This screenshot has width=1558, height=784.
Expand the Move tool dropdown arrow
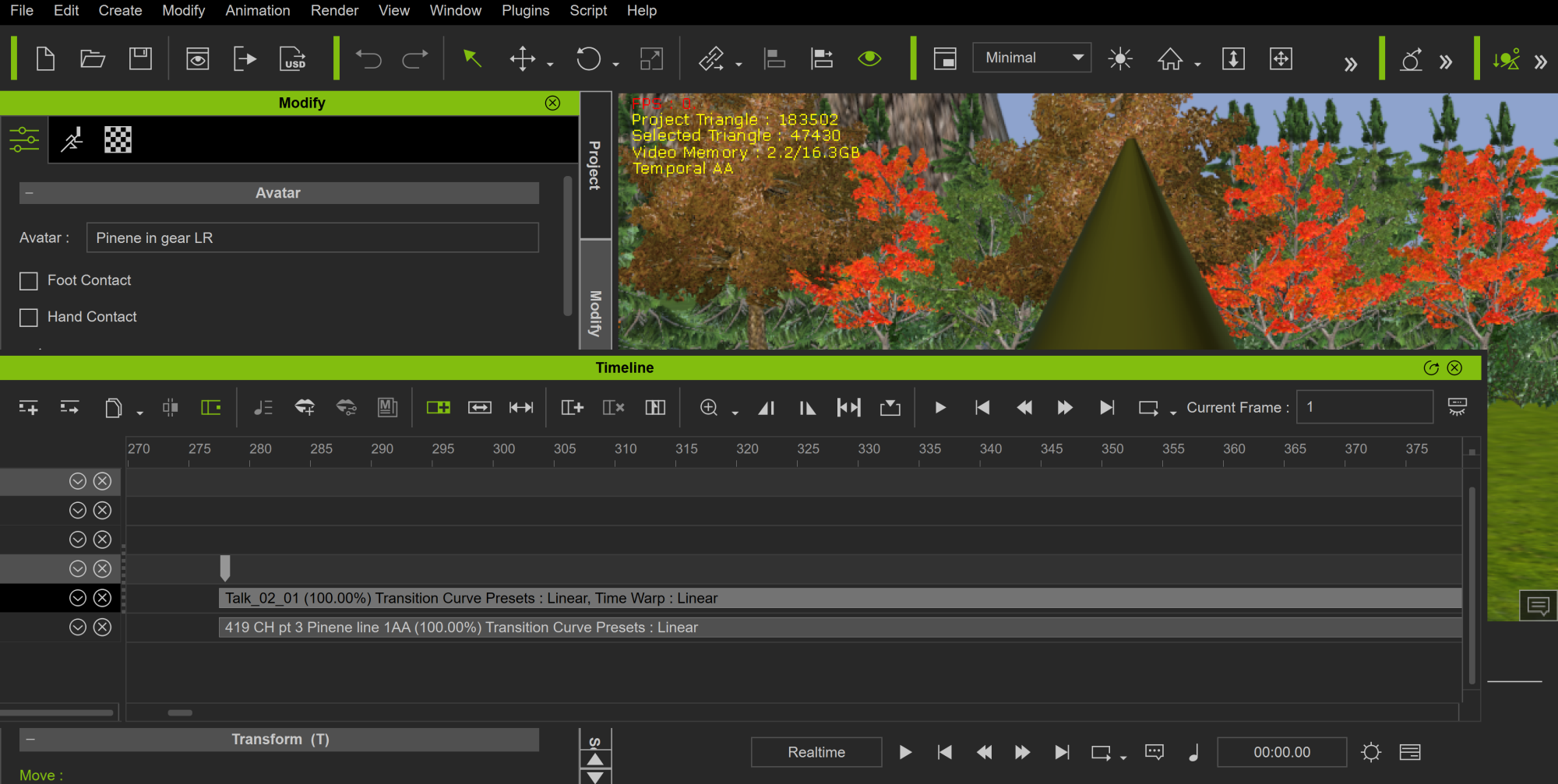(550, 65)
